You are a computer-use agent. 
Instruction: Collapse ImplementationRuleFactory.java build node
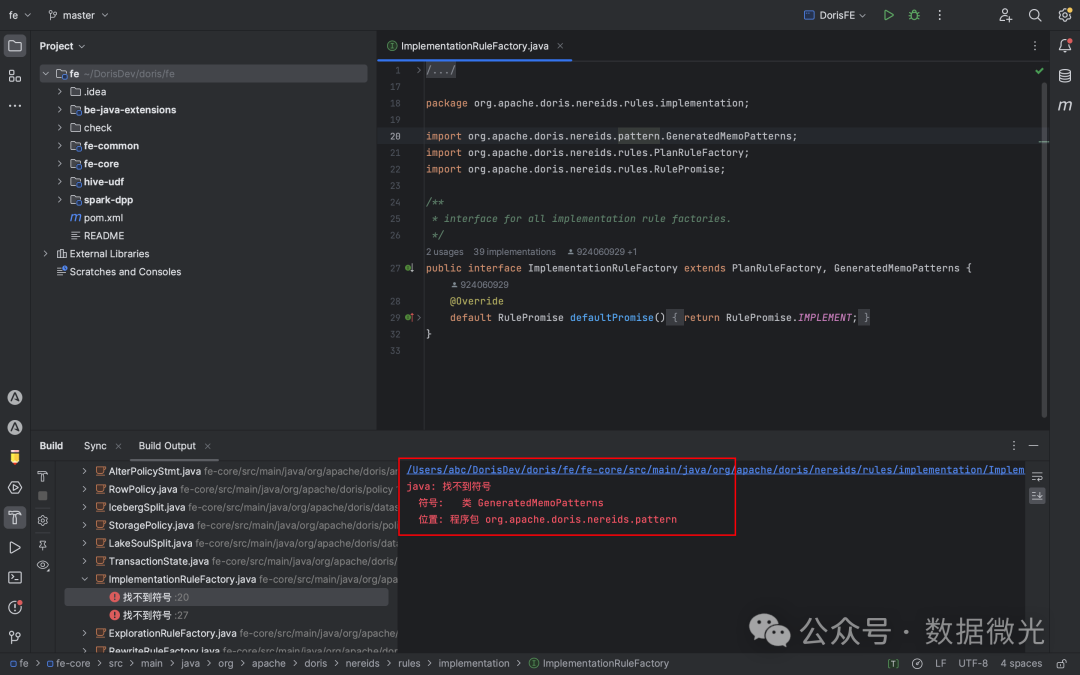(85, 579)
